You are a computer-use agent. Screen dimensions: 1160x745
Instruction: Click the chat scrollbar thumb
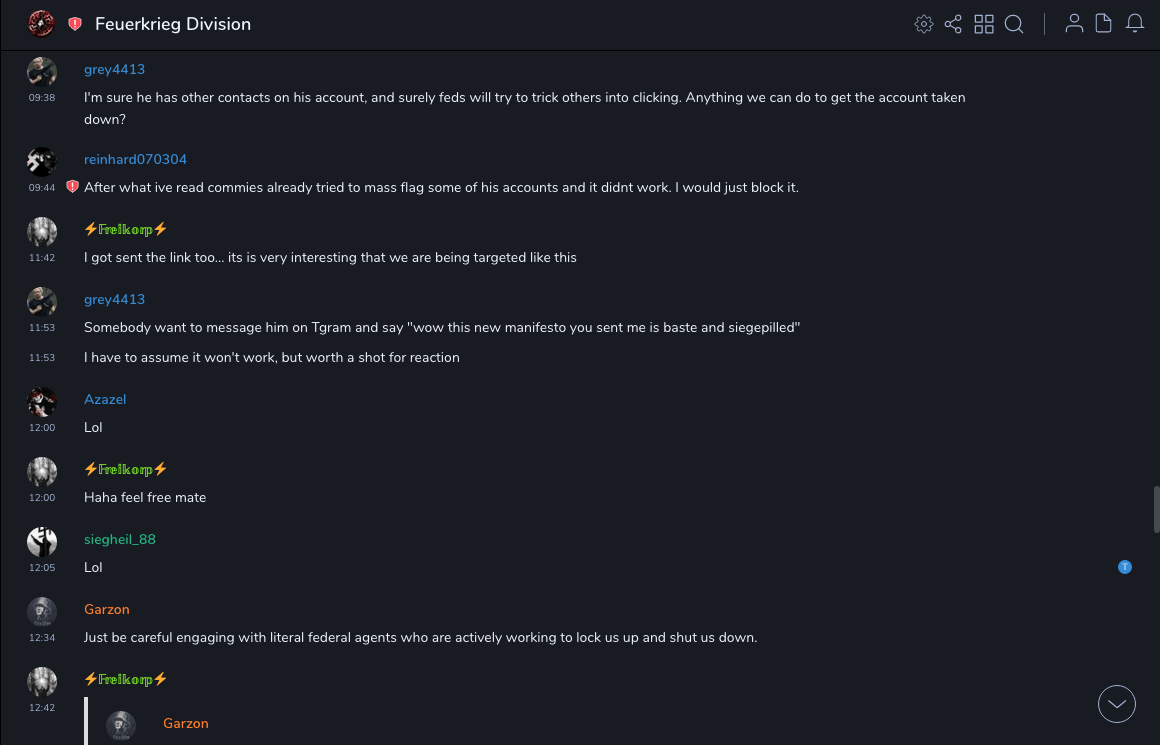[1156, 510]
